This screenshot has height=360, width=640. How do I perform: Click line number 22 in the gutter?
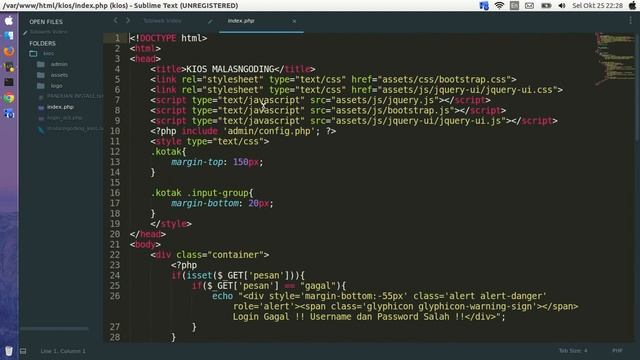pos(115,255)
